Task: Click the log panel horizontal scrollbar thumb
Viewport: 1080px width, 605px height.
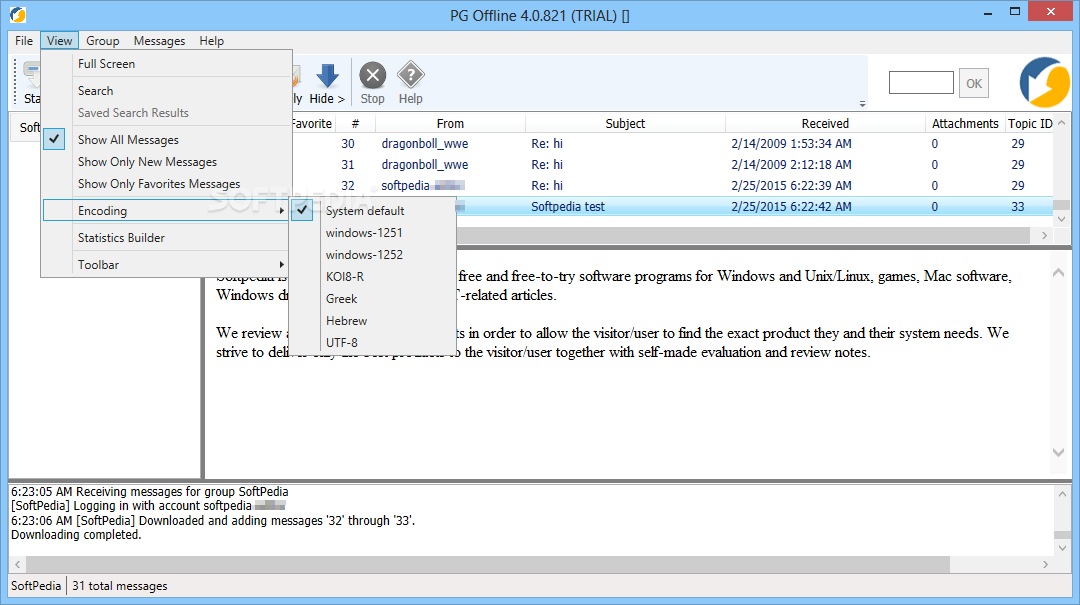Action: click(488, 564)
